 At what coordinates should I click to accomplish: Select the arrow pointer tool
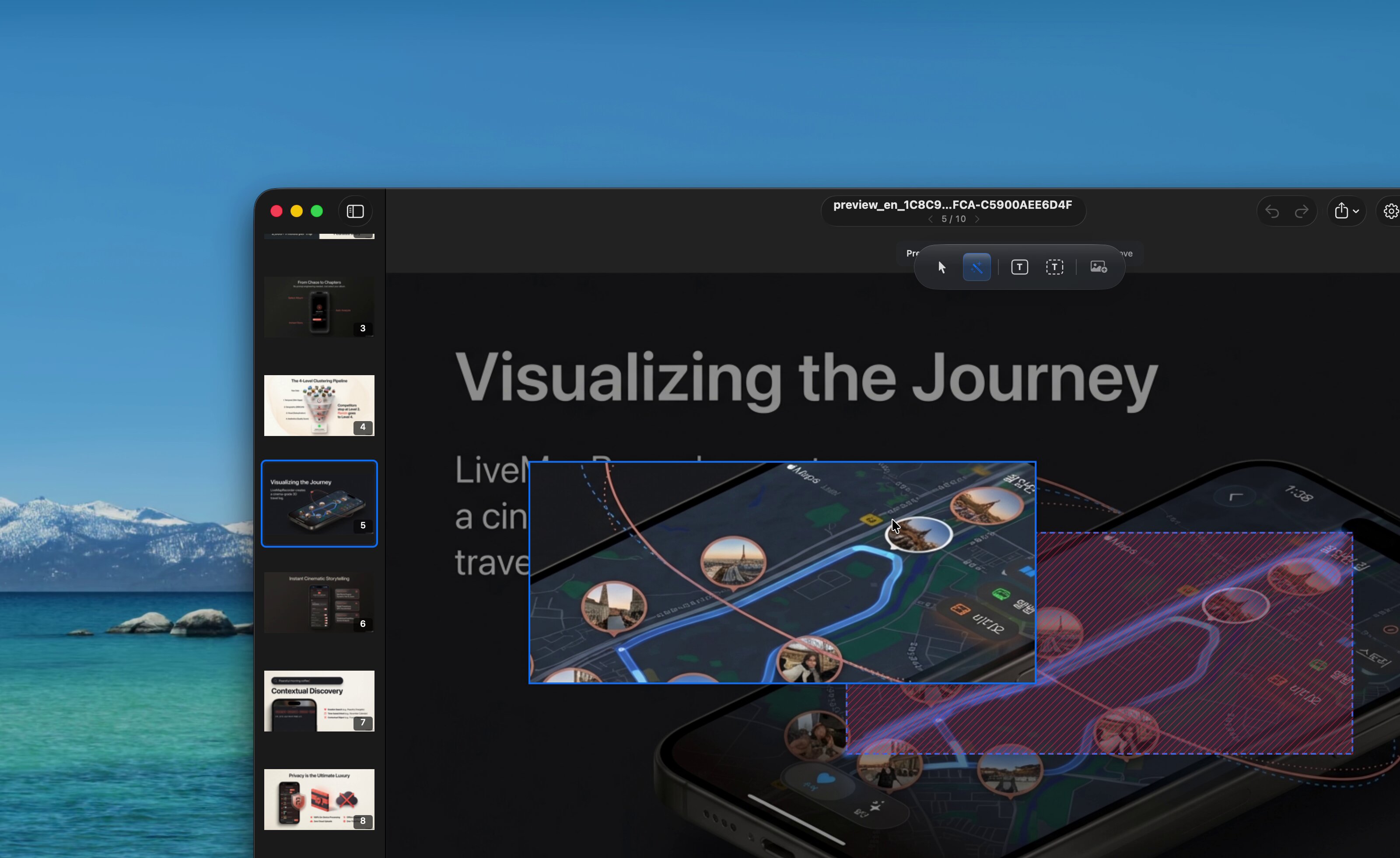tap(941, 267)
